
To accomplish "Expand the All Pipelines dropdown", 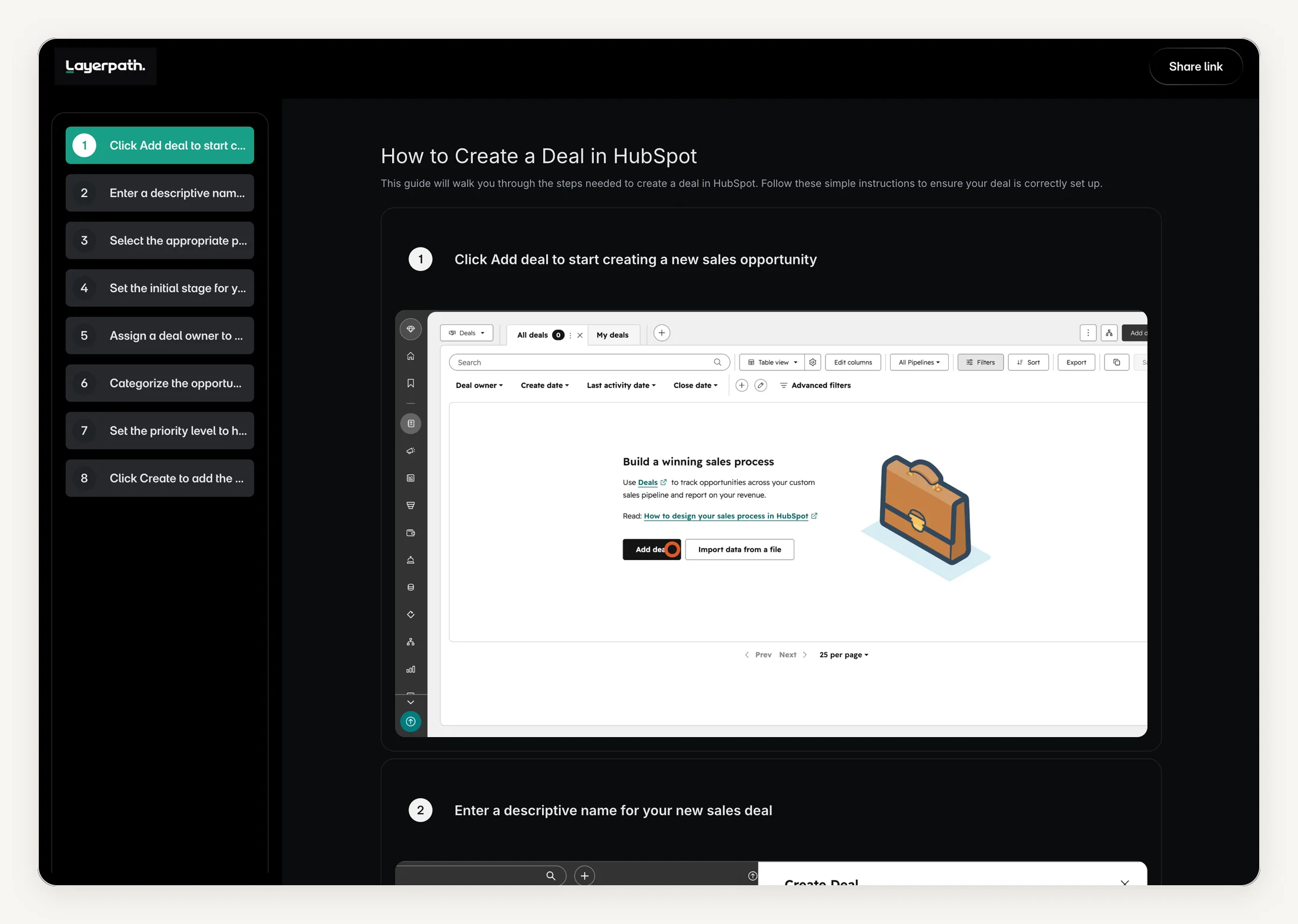I will 919,362.
